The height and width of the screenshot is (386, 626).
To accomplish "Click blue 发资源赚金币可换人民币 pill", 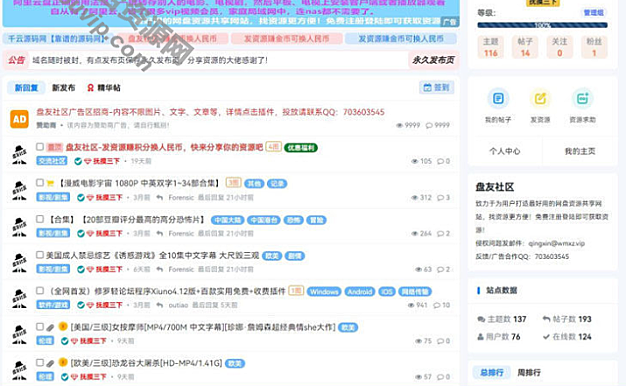I will (401, 39).
